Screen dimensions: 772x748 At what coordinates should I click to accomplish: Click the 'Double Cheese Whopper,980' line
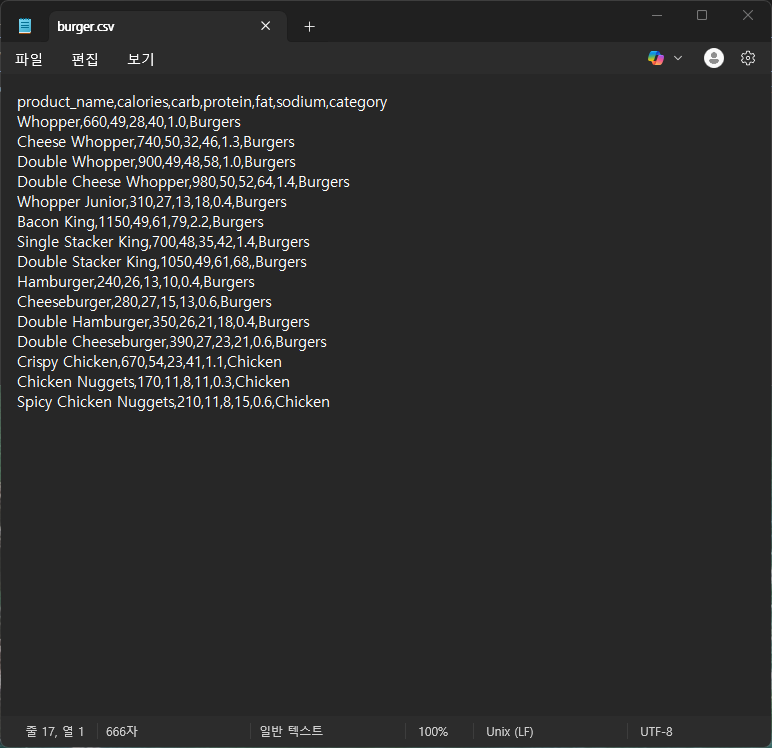(183, 182)
